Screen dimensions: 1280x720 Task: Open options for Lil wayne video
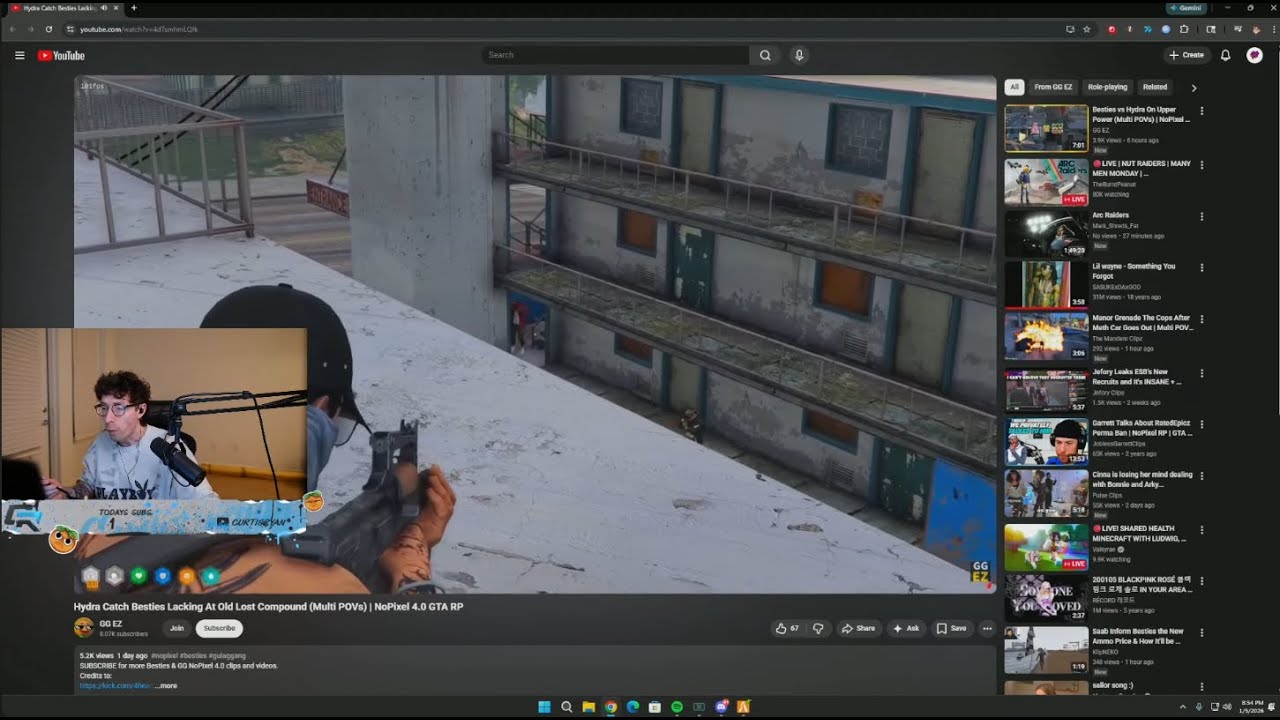tap(1202, 267)
